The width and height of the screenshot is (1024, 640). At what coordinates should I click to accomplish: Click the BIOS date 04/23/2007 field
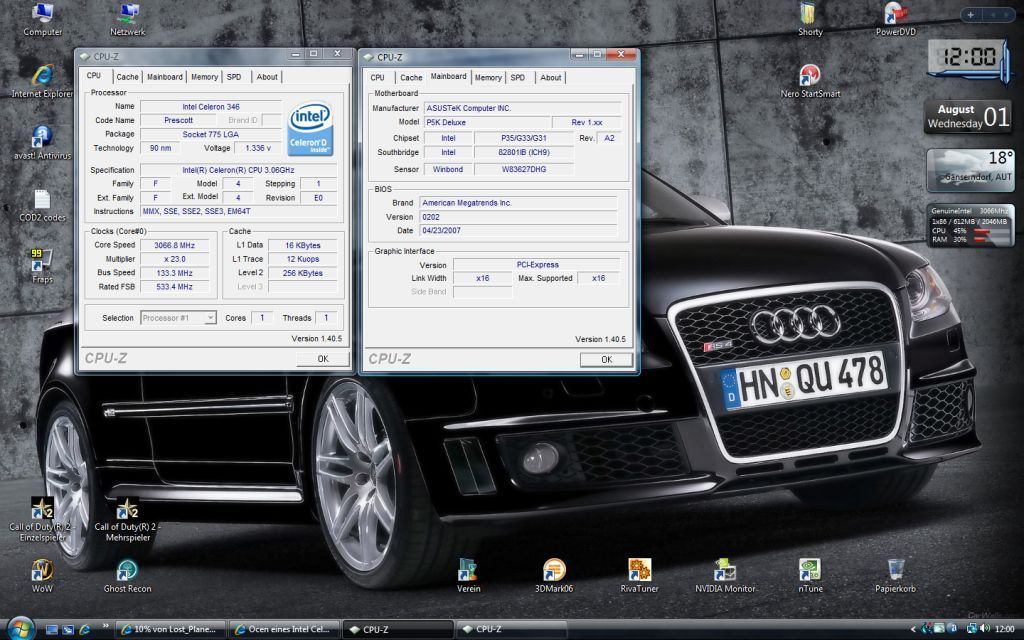coord(518,231)
